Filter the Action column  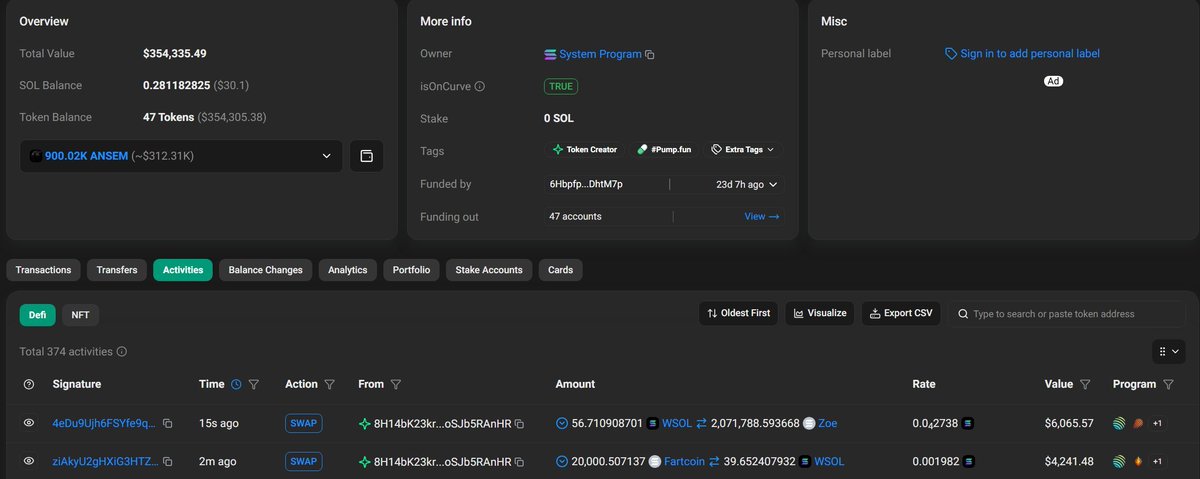(330, 384)
